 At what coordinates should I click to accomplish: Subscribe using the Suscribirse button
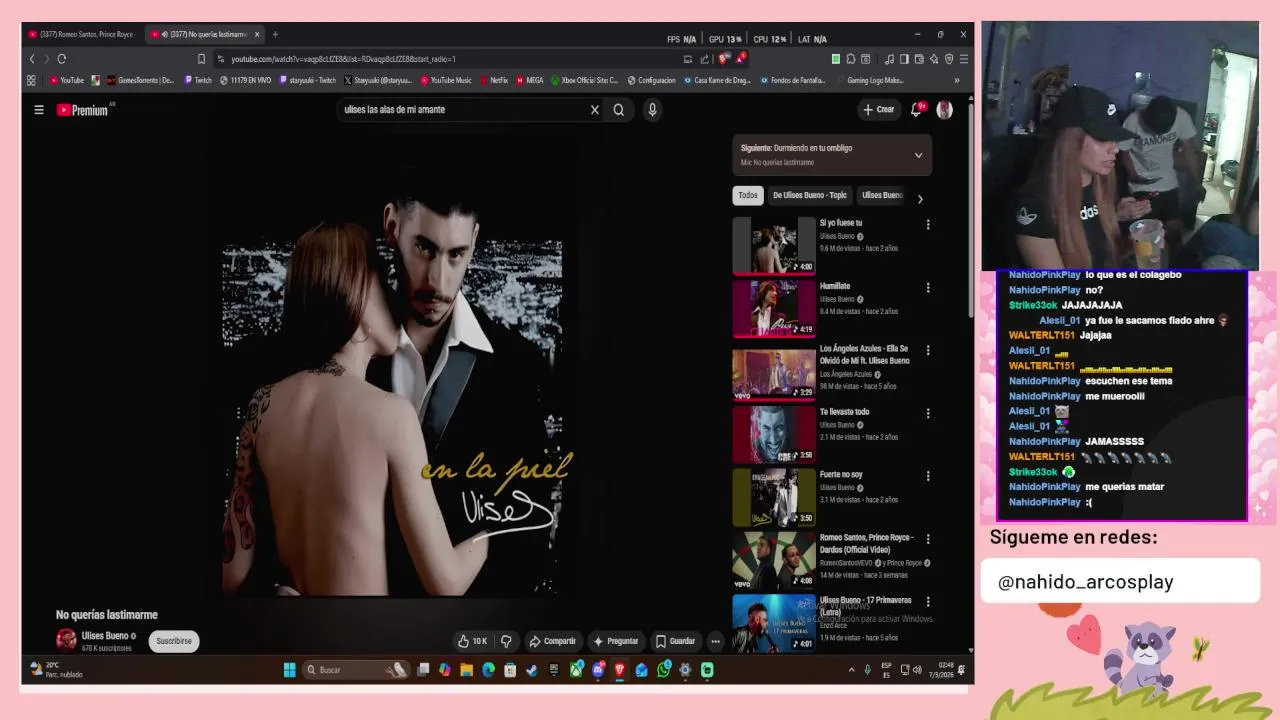tap(174, 641)
